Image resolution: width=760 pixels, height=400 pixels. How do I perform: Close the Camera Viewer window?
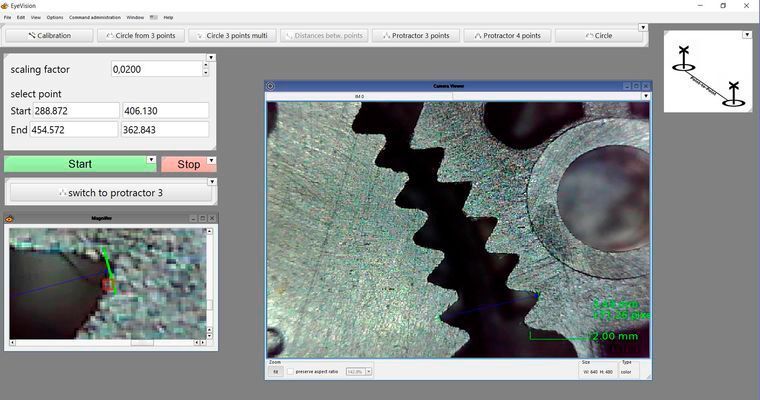646,86
